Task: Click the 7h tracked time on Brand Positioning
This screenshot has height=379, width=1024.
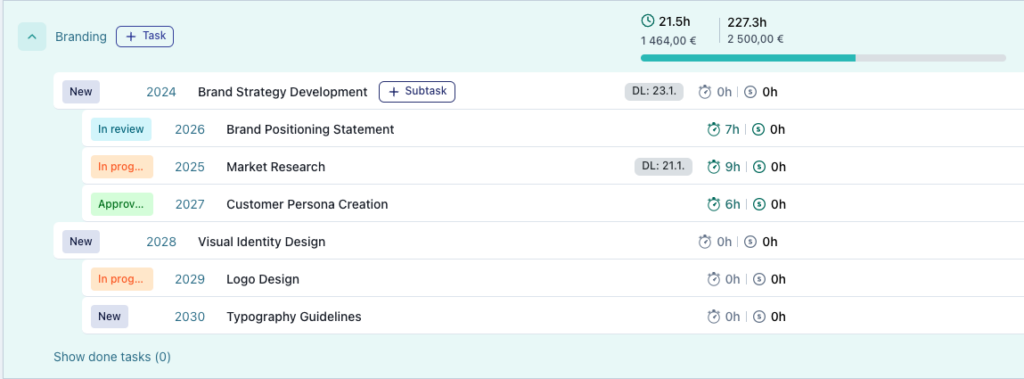Action: pos(732,129)
